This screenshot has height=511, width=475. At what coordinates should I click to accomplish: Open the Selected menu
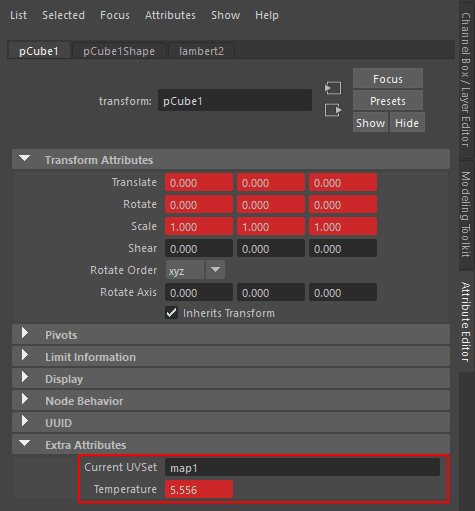(x=63, y=15)
